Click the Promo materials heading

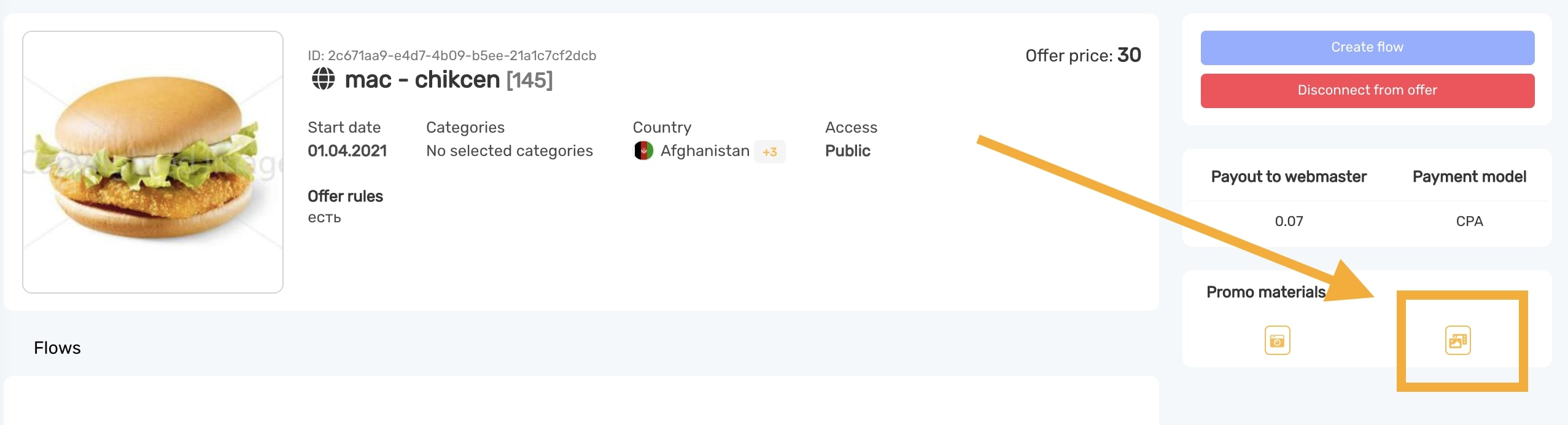1265,292
